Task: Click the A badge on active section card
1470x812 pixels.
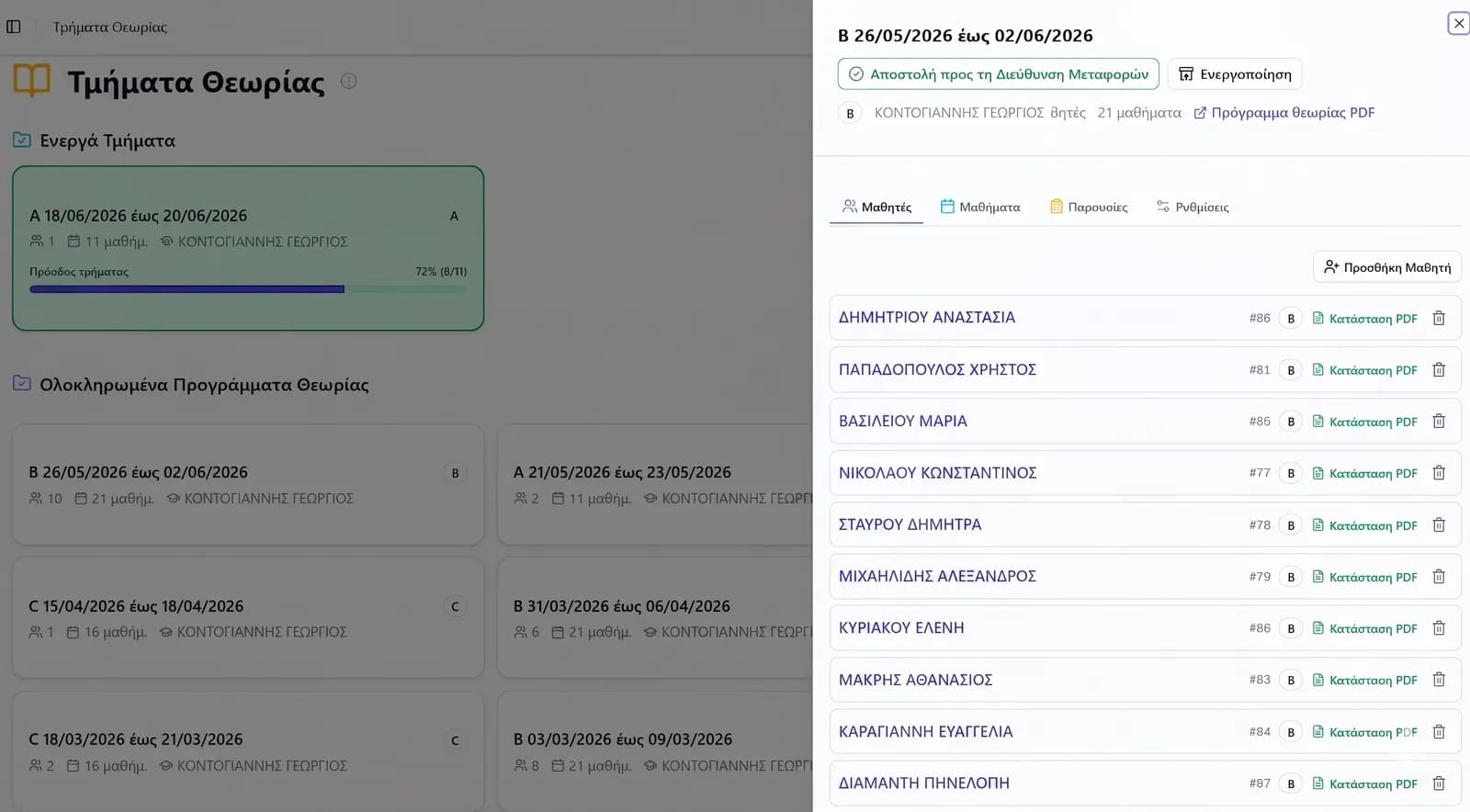Action: pyautogui.click(x=454, y=216)
